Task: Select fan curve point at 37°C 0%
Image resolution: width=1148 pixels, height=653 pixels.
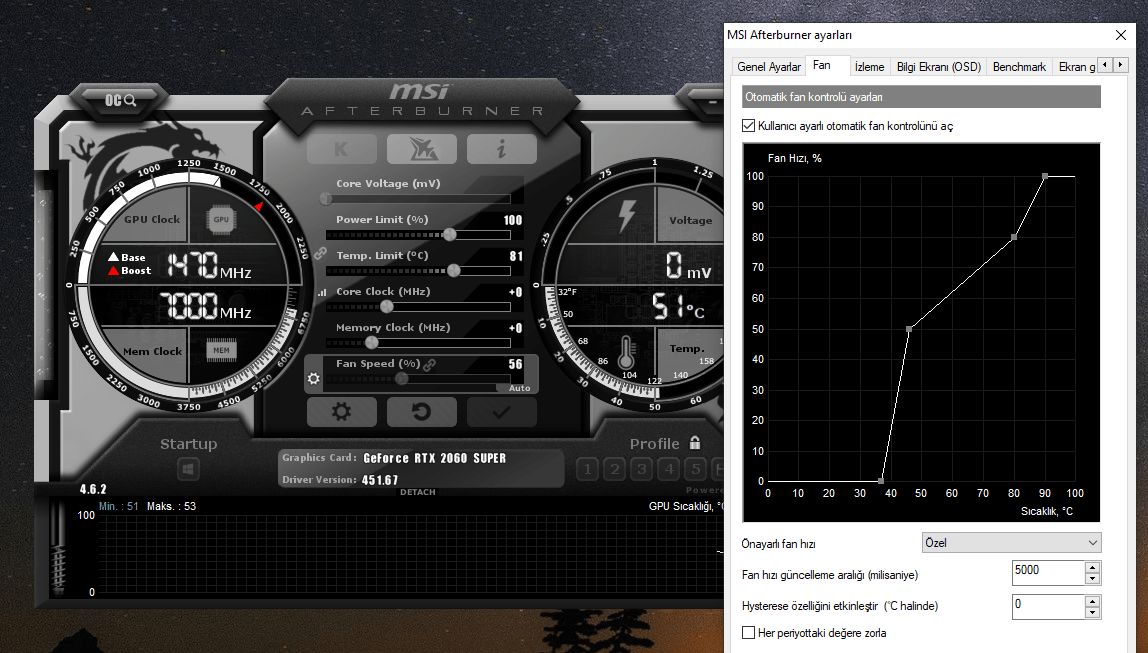Action: (x=881, y=481)
